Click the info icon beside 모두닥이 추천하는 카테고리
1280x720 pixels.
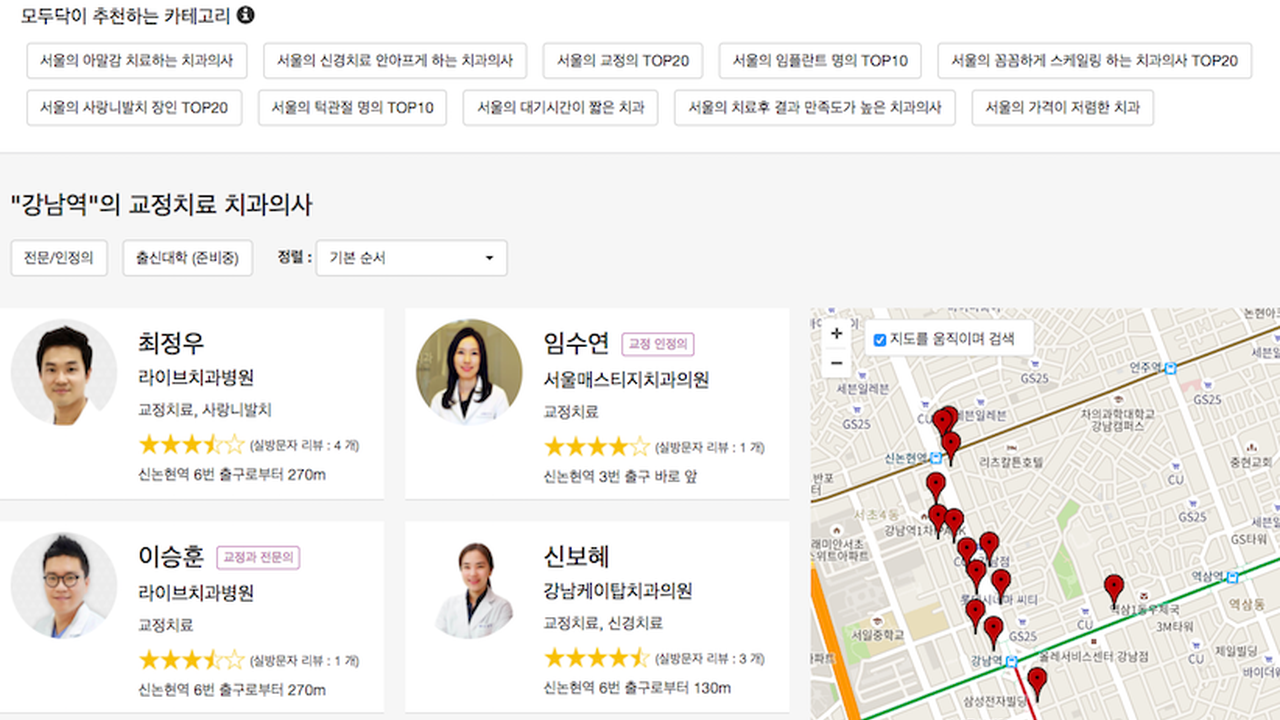pyautogui.click(x=245, y=15)
